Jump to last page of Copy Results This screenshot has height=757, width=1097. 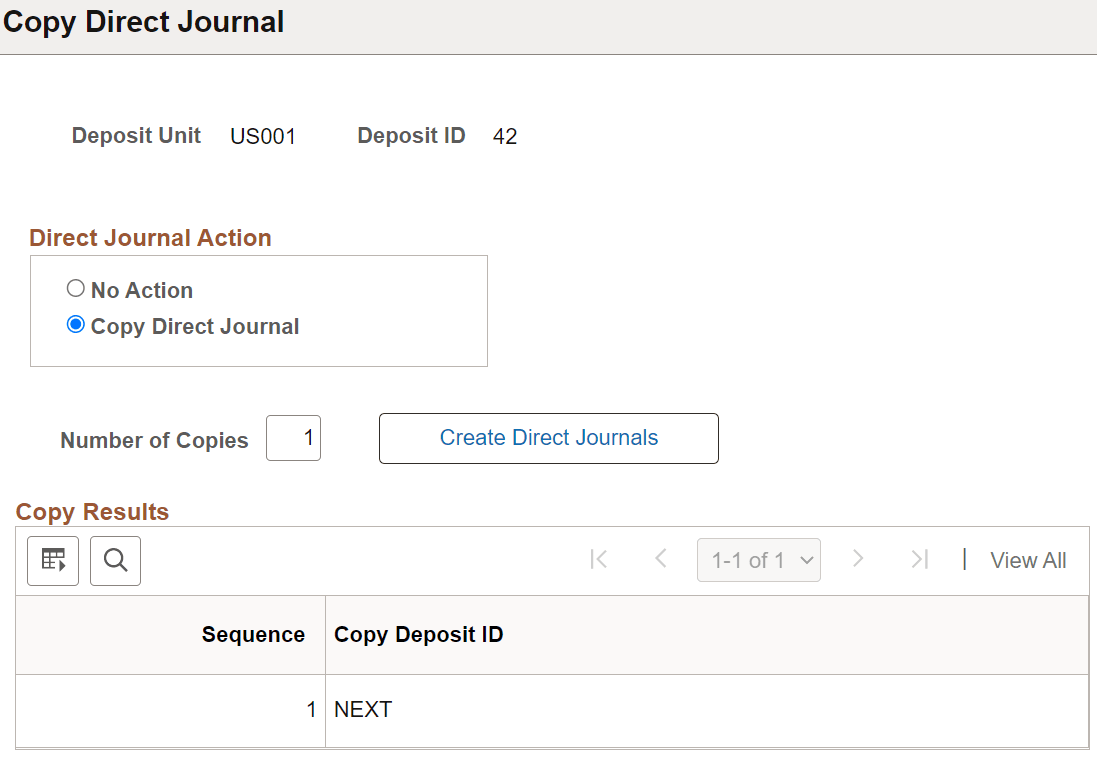(x=919, y=560)
